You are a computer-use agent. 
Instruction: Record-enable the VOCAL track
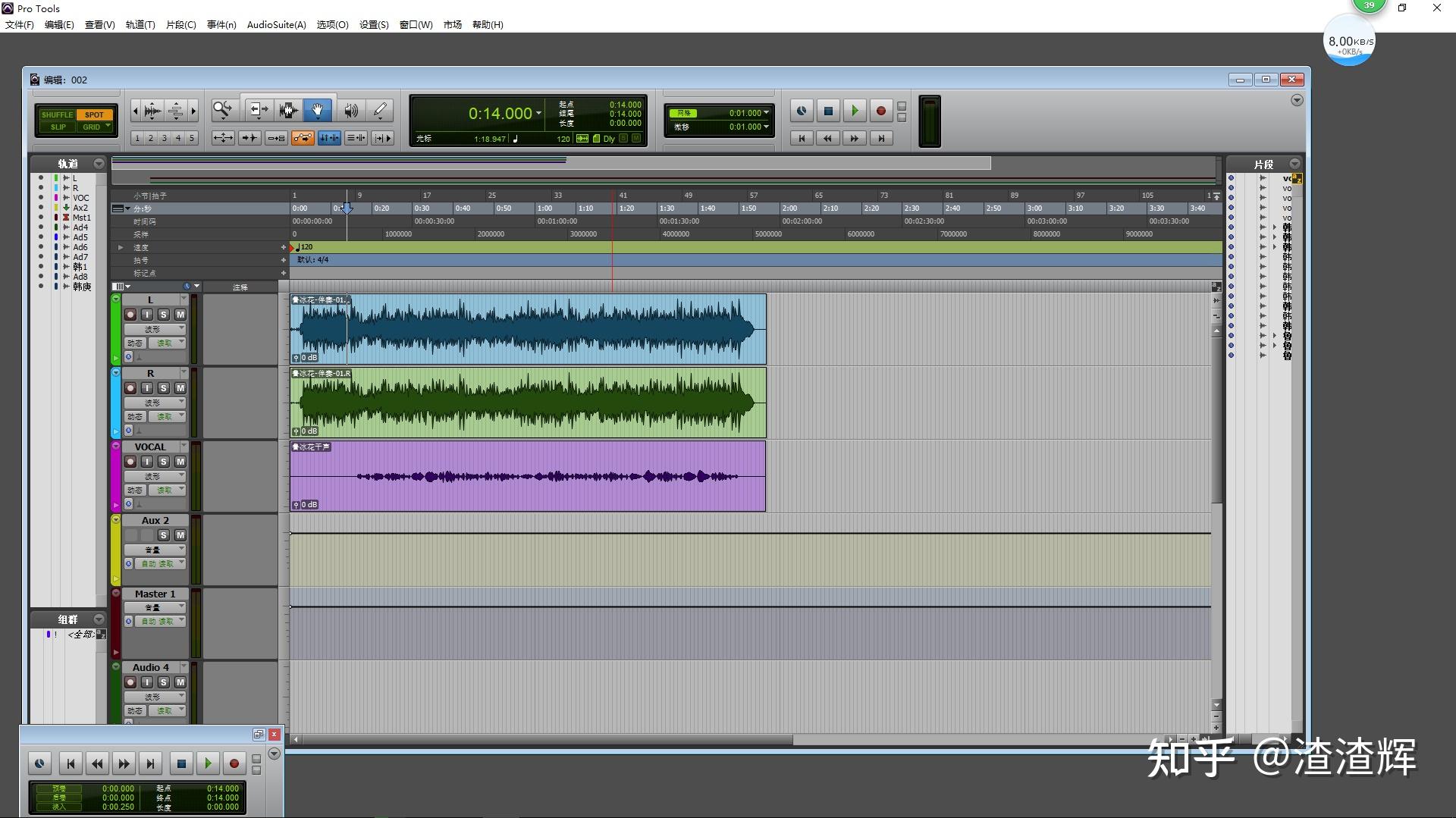pos(130,462)
